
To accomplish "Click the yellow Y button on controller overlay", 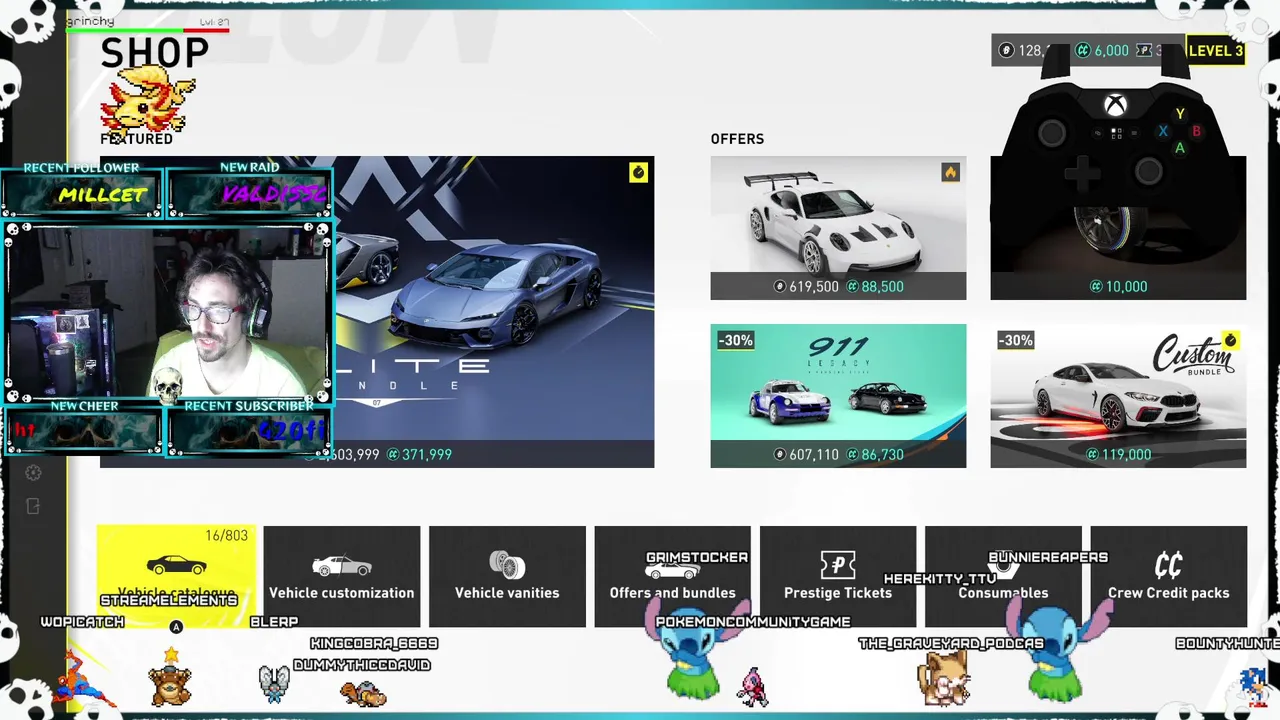I will tap(1180, 114).
